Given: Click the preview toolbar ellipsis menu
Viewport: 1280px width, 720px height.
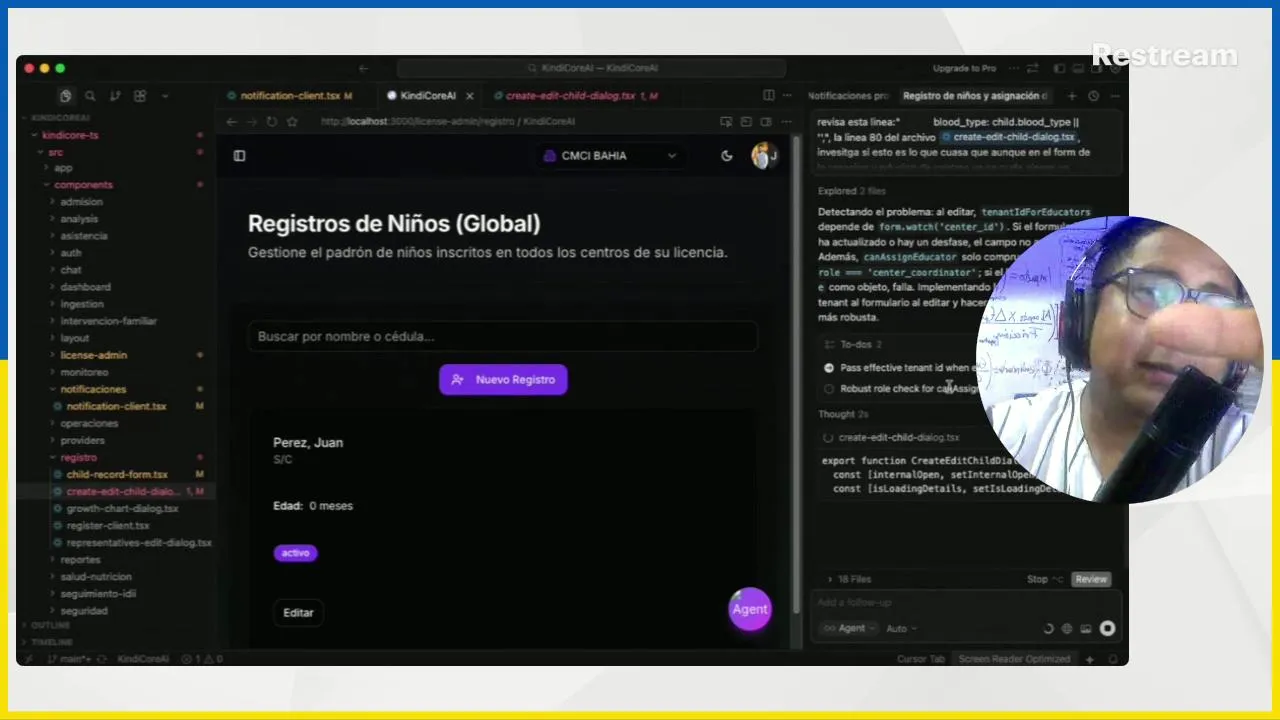Looking at the screenshot, I should coord(786,121).
